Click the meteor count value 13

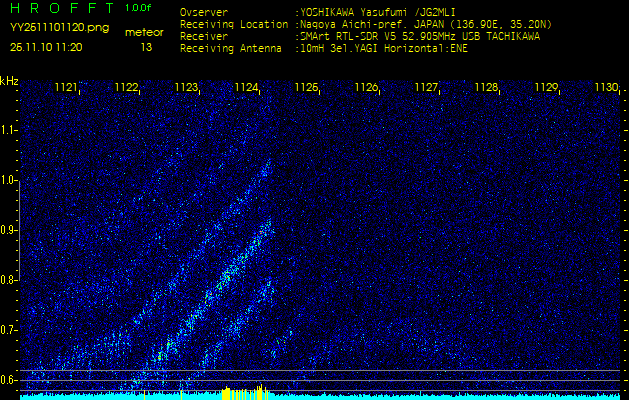tap(146, 47)
